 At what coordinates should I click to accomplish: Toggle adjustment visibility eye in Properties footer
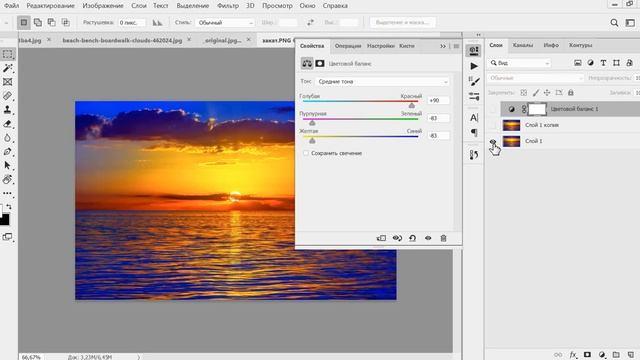pyautogui.click(x=428, y=238)
